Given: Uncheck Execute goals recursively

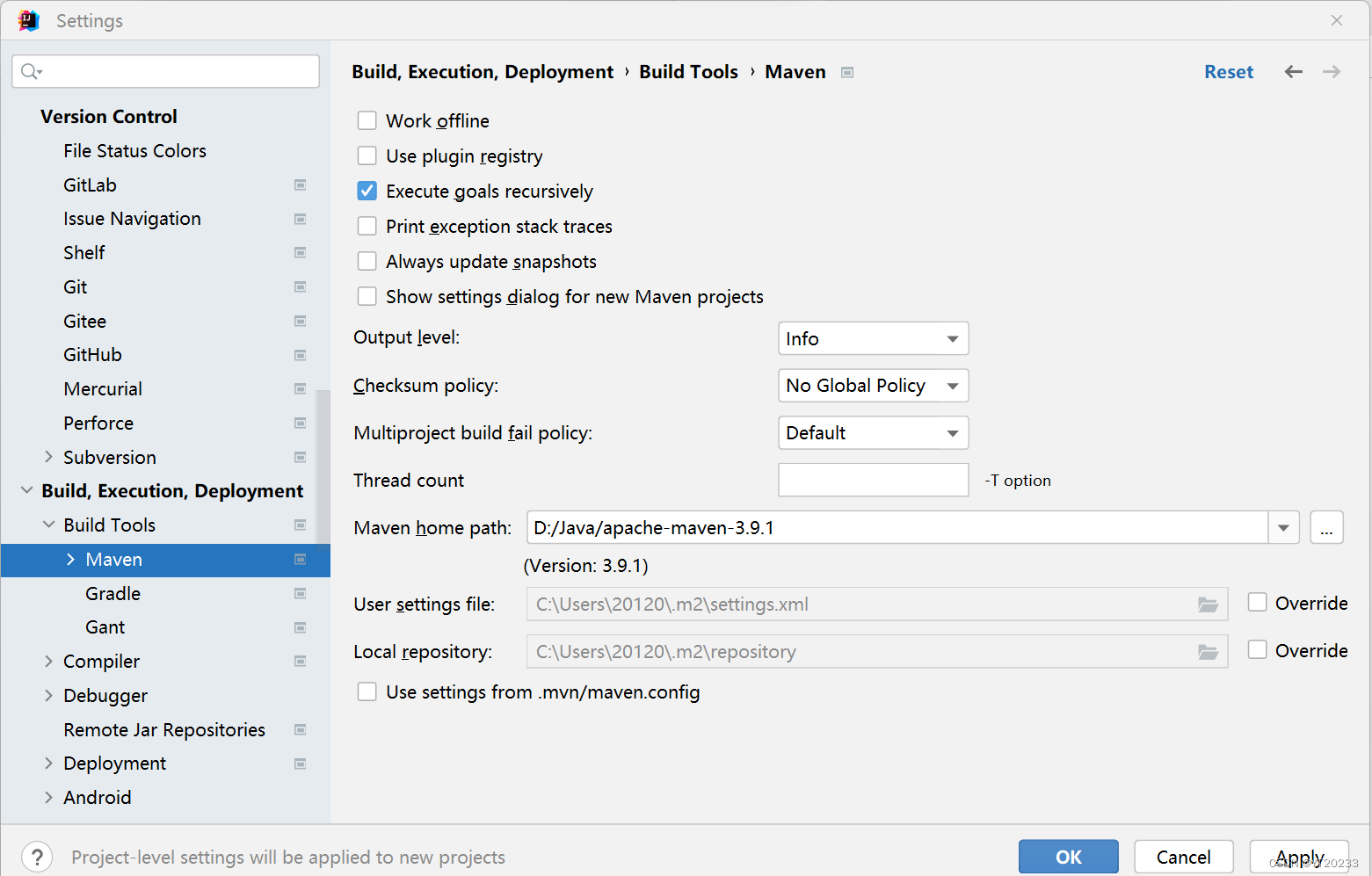Looking at the screenshot, I should point(367,191).
